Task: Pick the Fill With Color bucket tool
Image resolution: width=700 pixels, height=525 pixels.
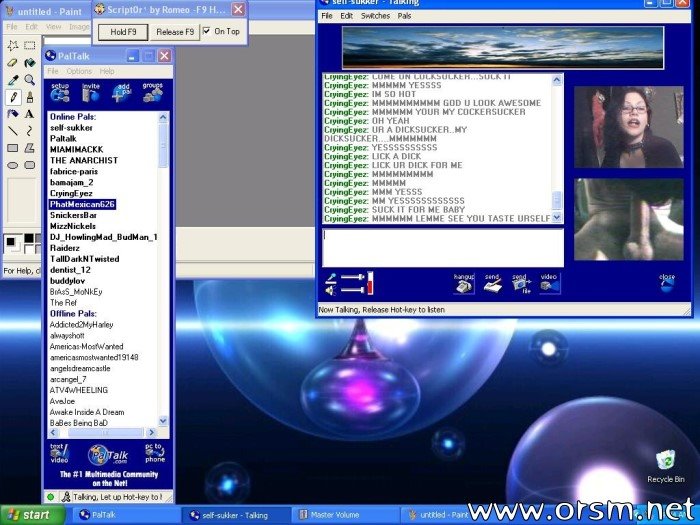Action: click(x=29, y=63)
